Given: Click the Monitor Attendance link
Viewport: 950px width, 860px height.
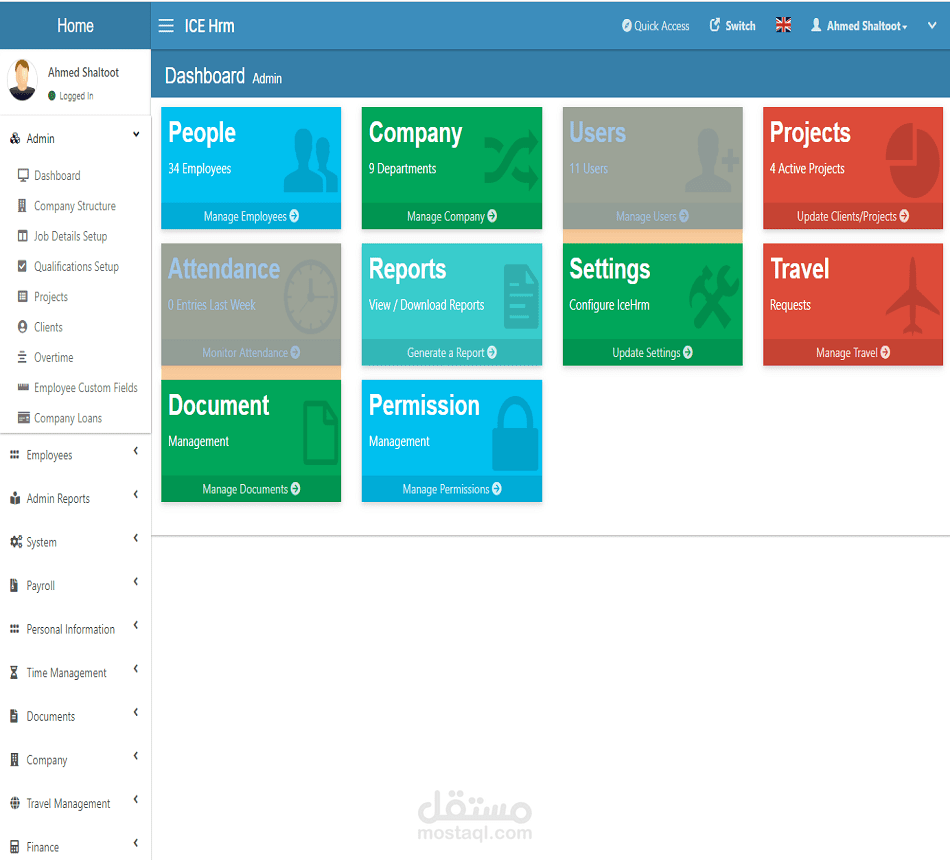Looking at the screenshot, I should (x=251, y=352).
